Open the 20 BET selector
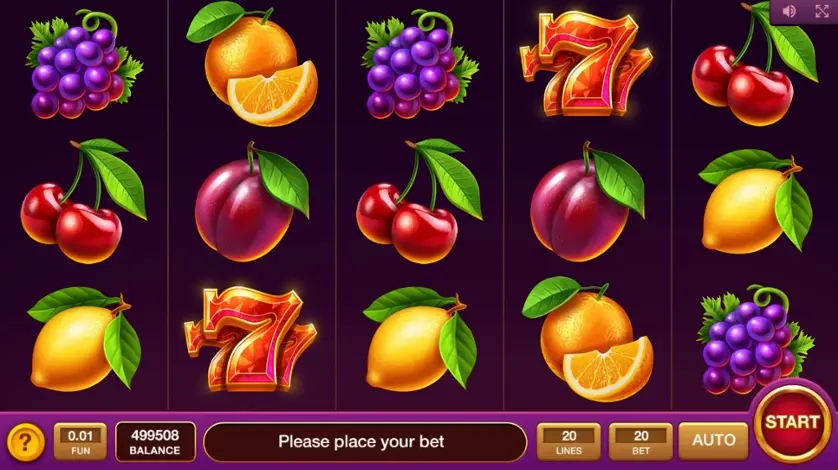Viewport: 838px width, 470px height. [x=641, y=441]
